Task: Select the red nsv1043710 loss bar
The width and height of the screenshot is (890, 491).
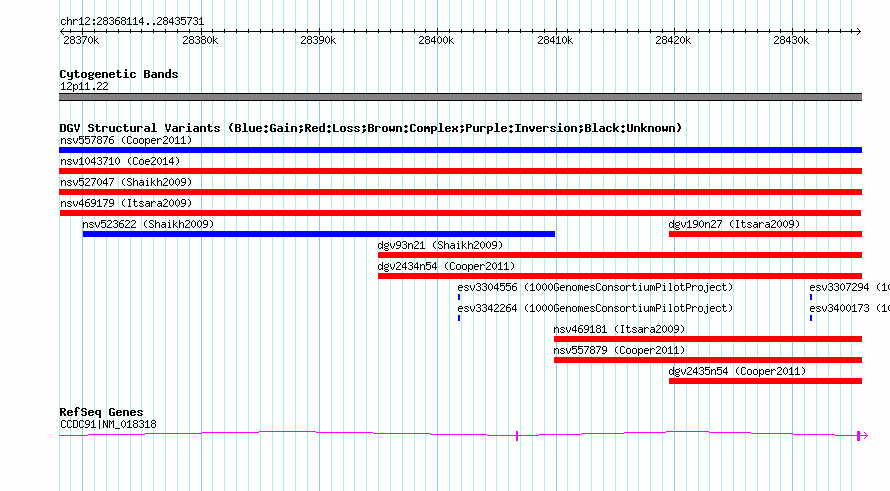Action: click(460, 171)
